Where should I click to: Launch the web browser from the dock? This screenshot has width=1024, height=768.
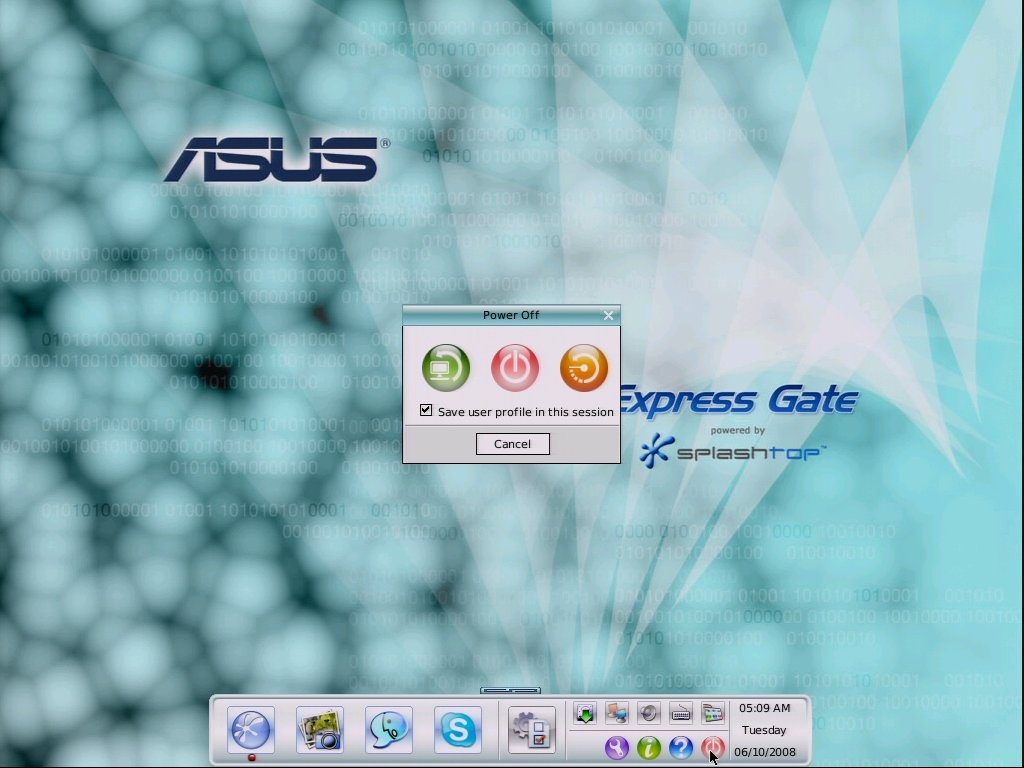[250, 731]
